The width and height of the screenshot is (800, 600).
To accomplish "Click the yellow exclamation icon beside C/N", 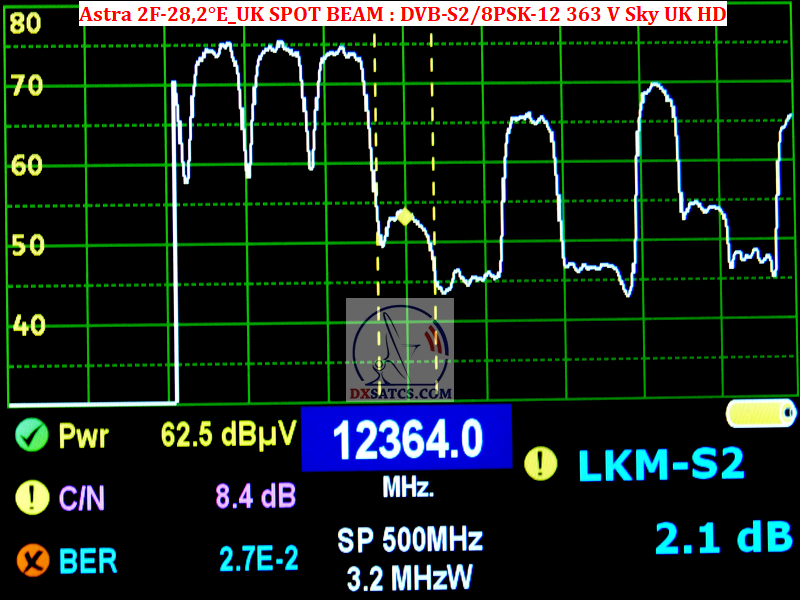I will click(33, 497).
